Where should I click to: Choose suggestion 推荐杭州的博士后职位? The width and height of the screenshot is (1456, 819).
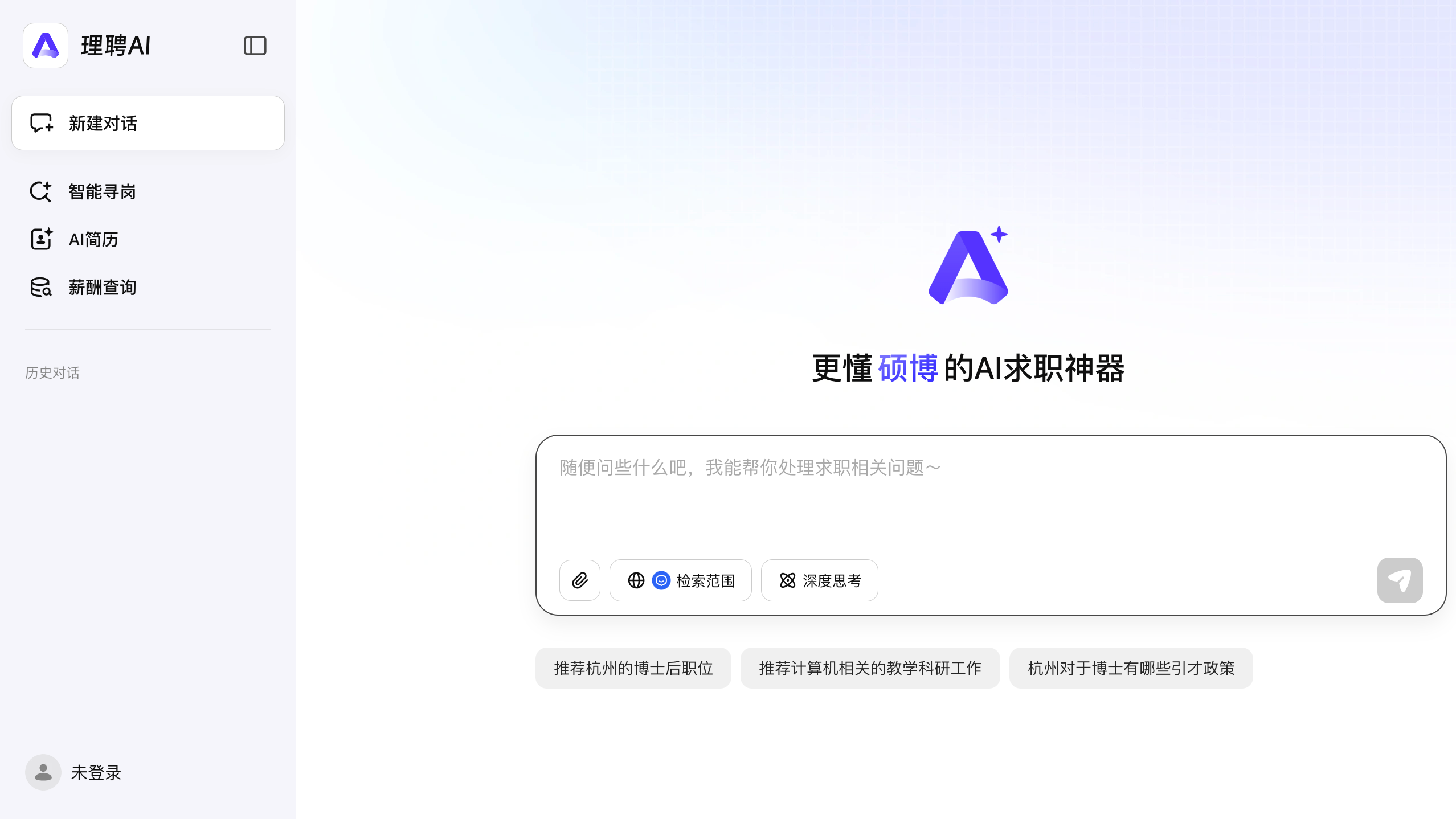click(x=633, y=668)
